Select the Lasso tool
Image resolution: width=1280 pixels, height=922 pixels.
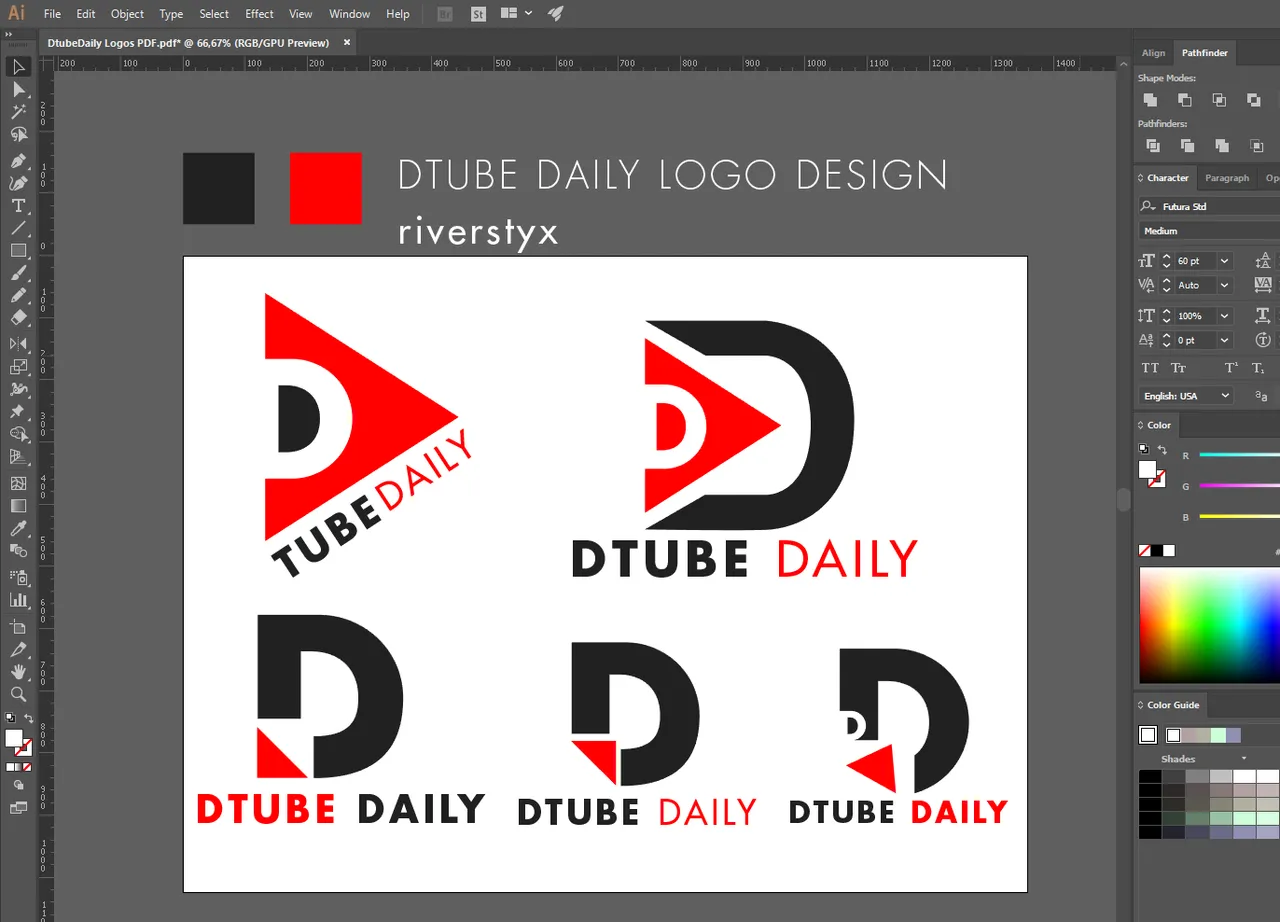(18, 135)
